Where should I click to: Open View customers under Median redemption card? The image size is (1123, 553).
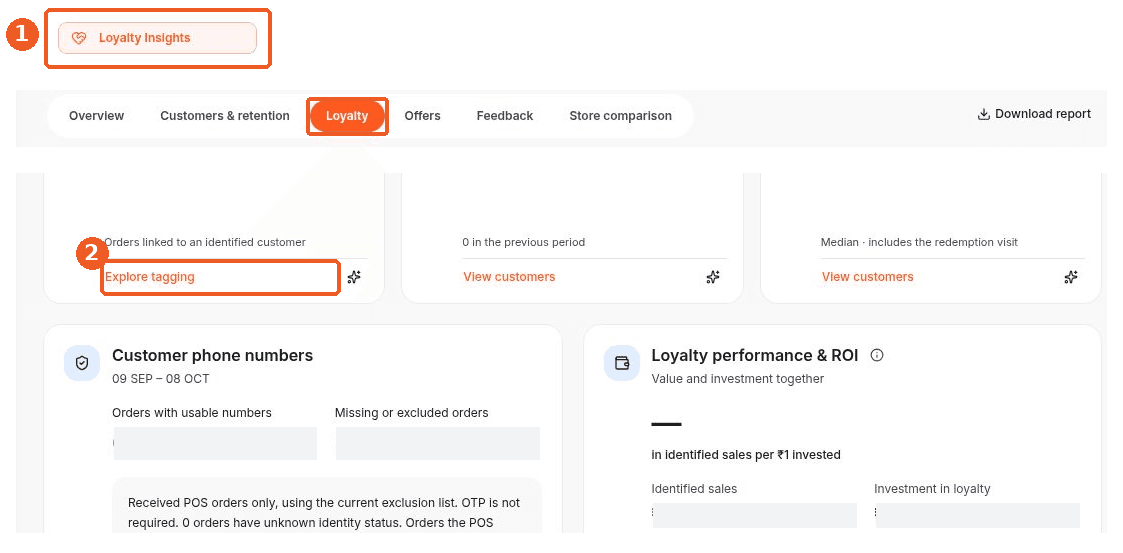pos(867,276)
